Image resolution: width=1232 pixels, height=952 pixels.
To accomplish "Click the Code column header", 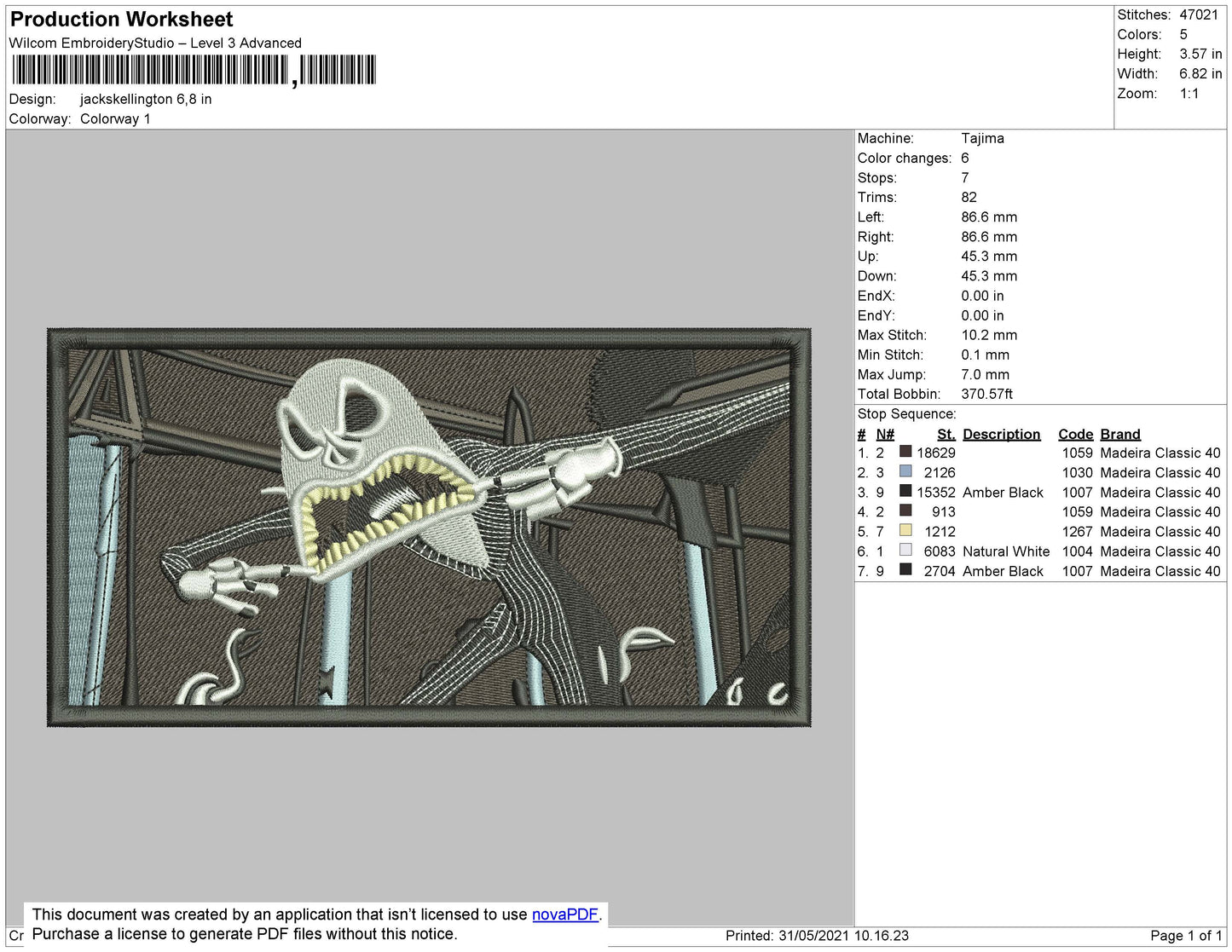I will [x=1075, y=434].
